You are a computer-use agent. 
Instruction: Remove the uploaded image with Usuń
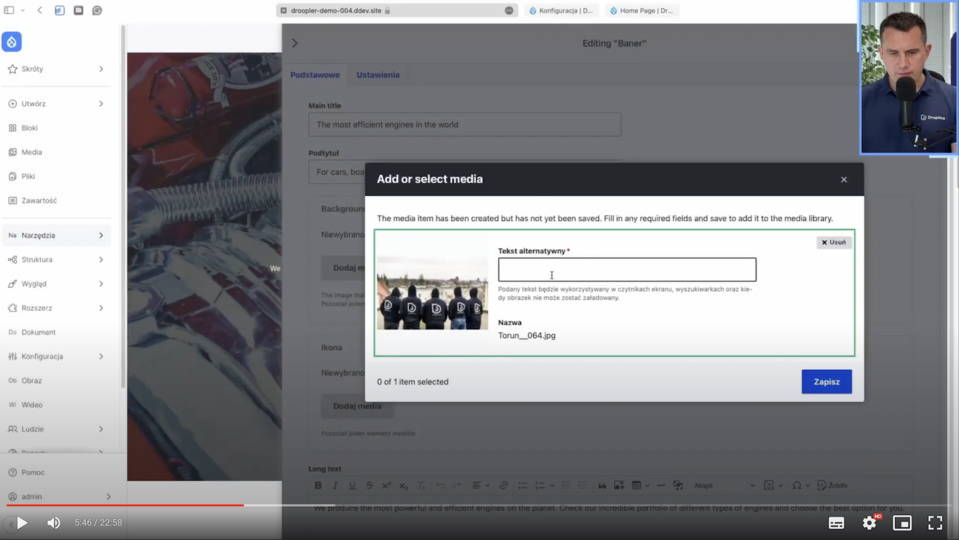click(x=834, y=242)
